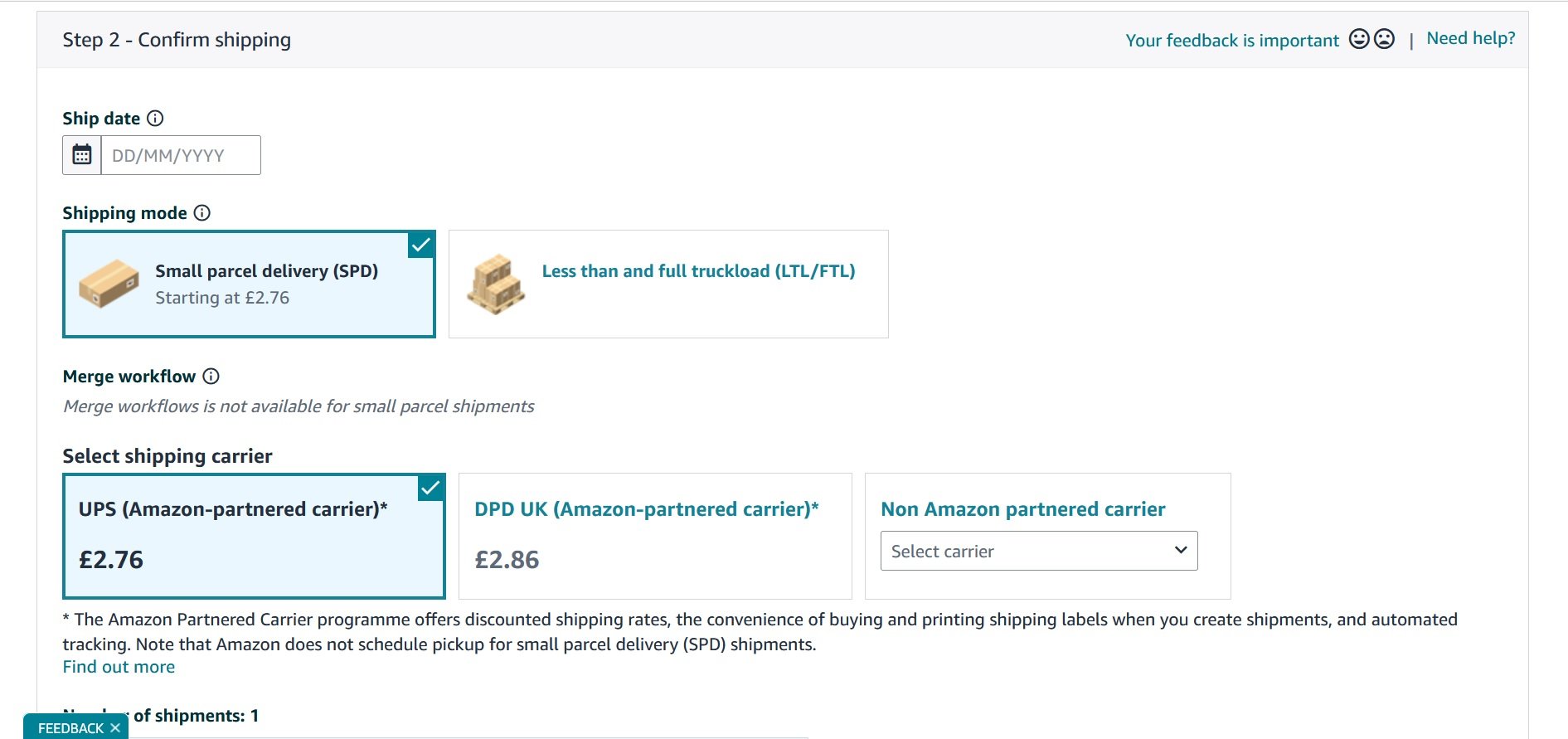Click the Shipping mode info icon
The width and height of the screenshot is (1568, 739).
[202, 213]
